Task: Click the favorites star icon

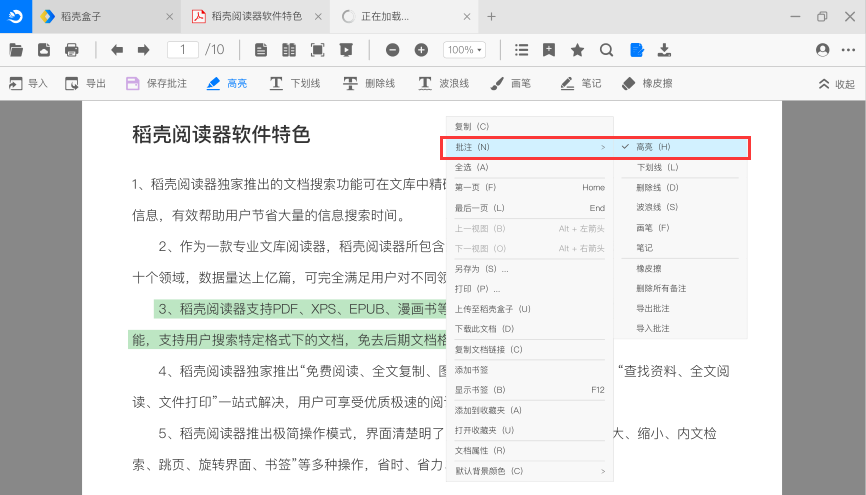Action: 578,50
